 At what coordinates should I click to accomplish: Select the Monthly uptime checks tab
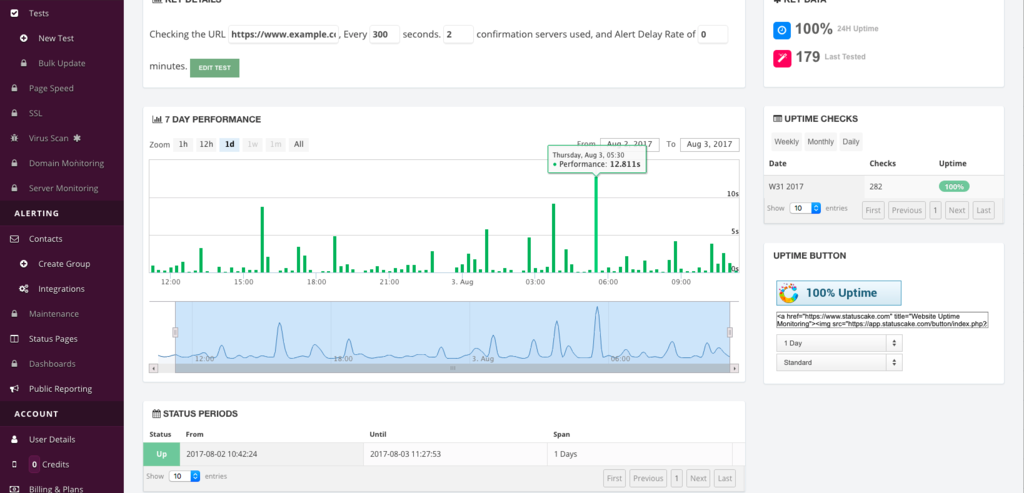click(820, 142)
